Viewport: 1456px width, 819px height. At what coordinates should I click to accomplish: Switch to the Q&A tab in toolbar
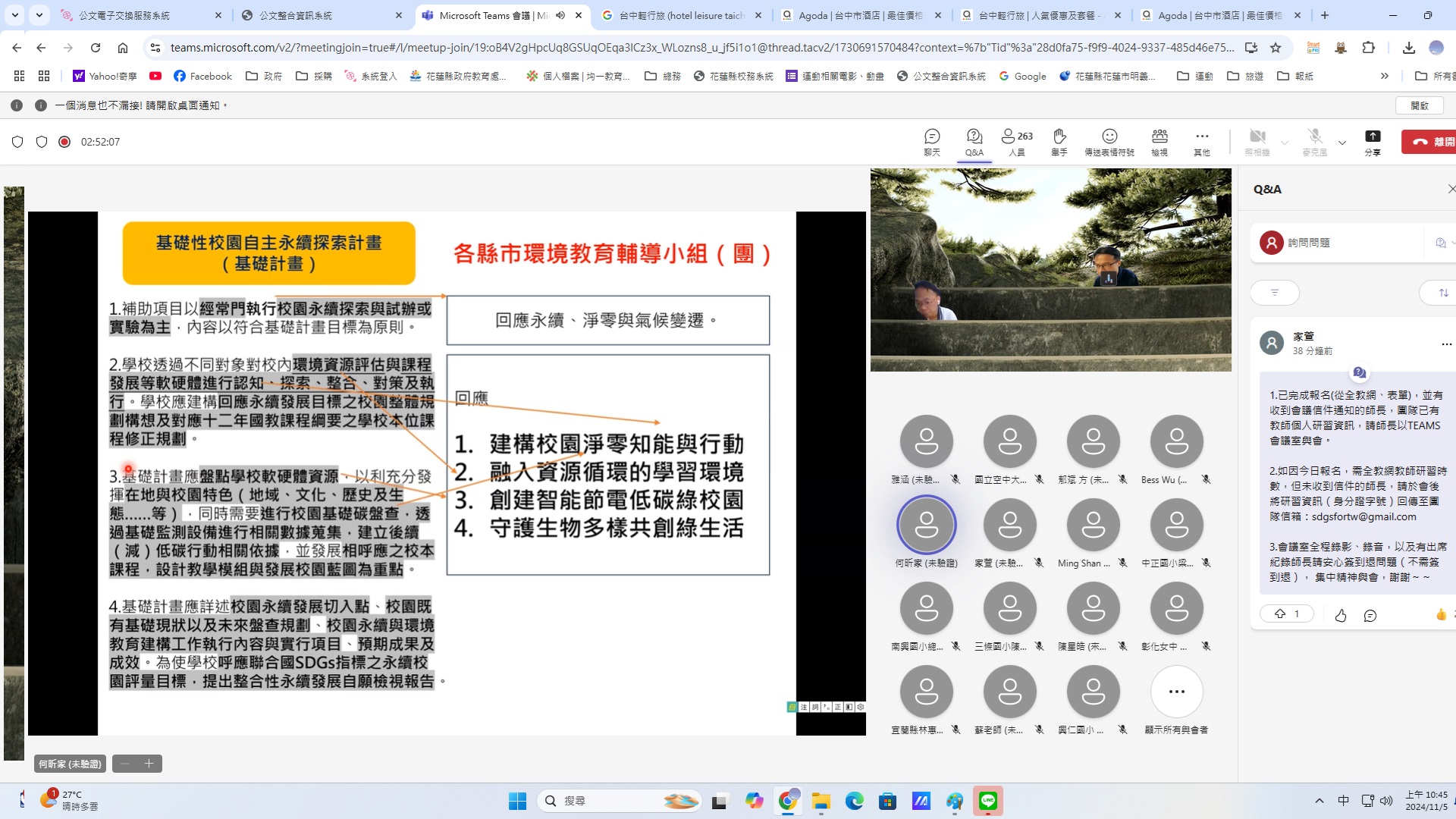pyautogui.click(x=974, y=141)
